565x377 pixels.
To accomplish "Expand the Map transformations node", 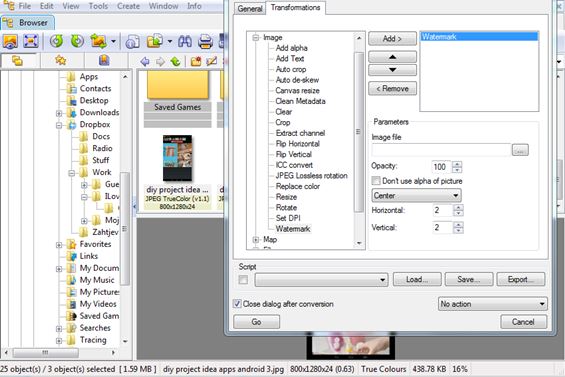I will (256, 240).
